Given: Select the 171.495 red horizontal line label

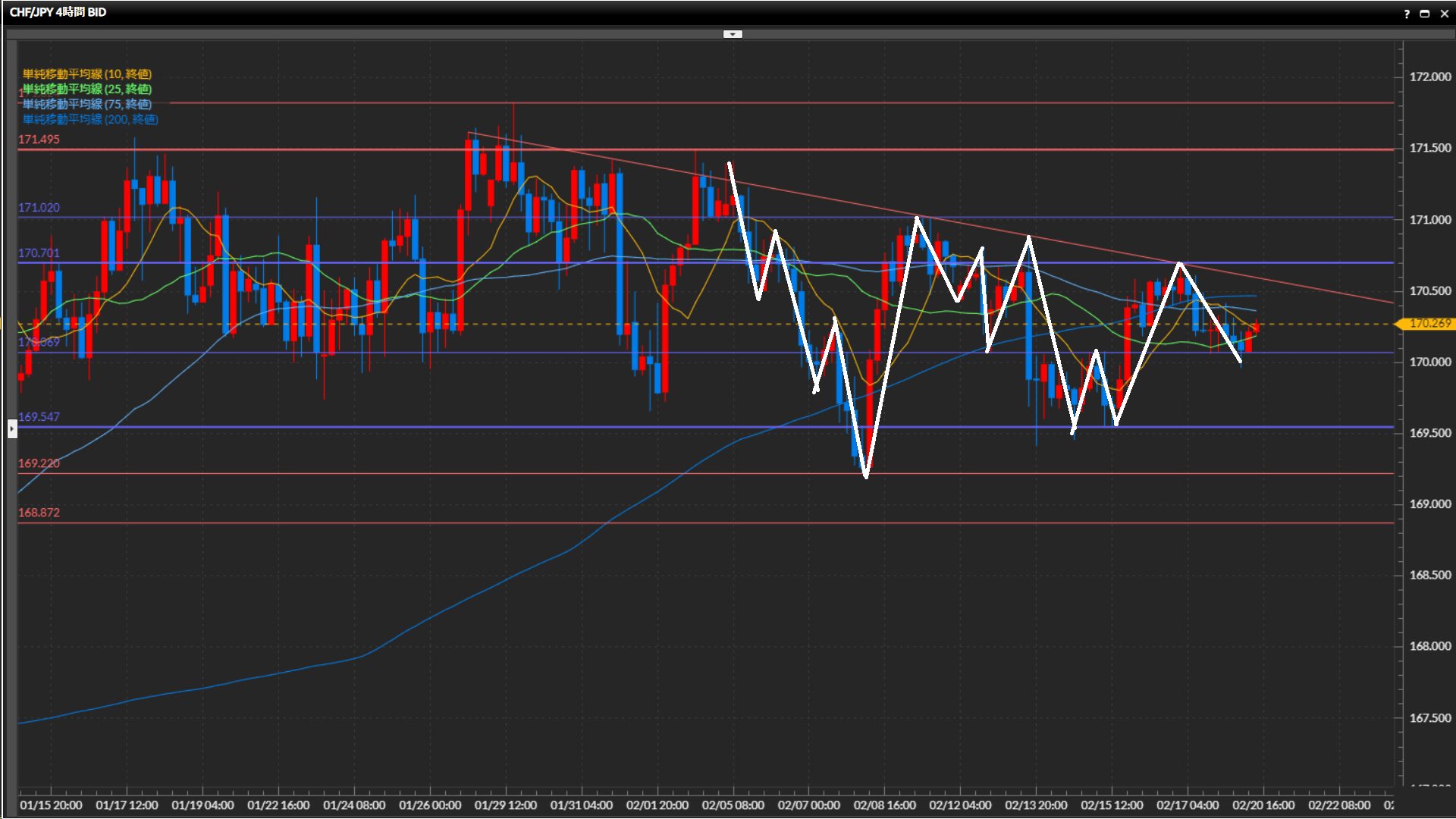Looking at the screenshot, I should coord(39,140).
